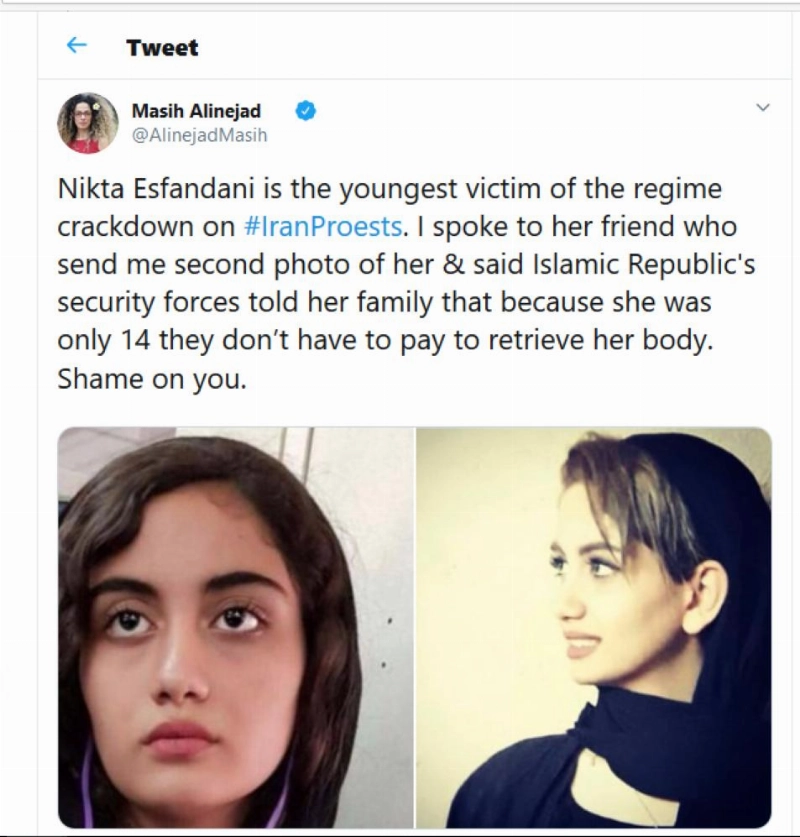Click the phrase "retrieve her body"

(x=600, y=340)
